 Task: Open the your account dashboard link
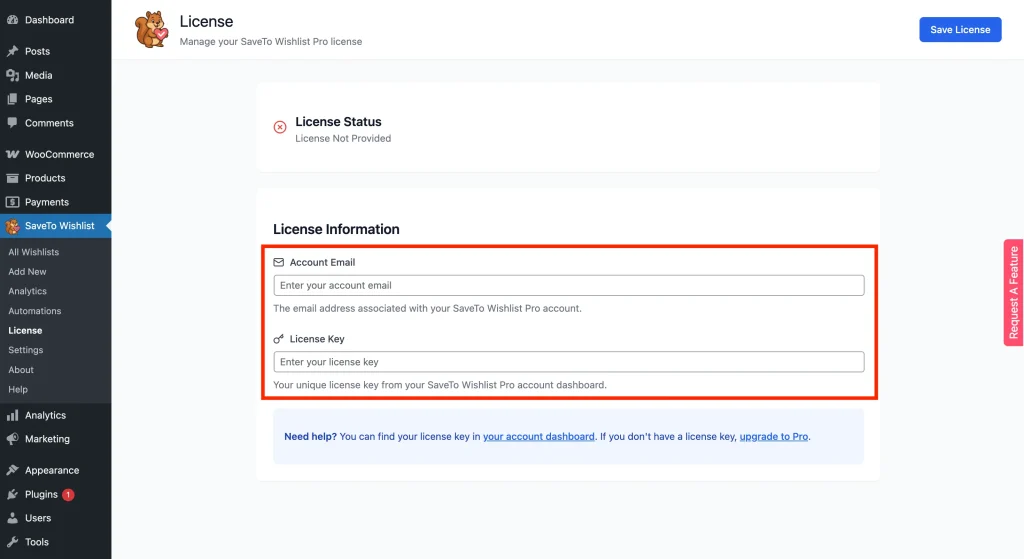click(539, 436)
